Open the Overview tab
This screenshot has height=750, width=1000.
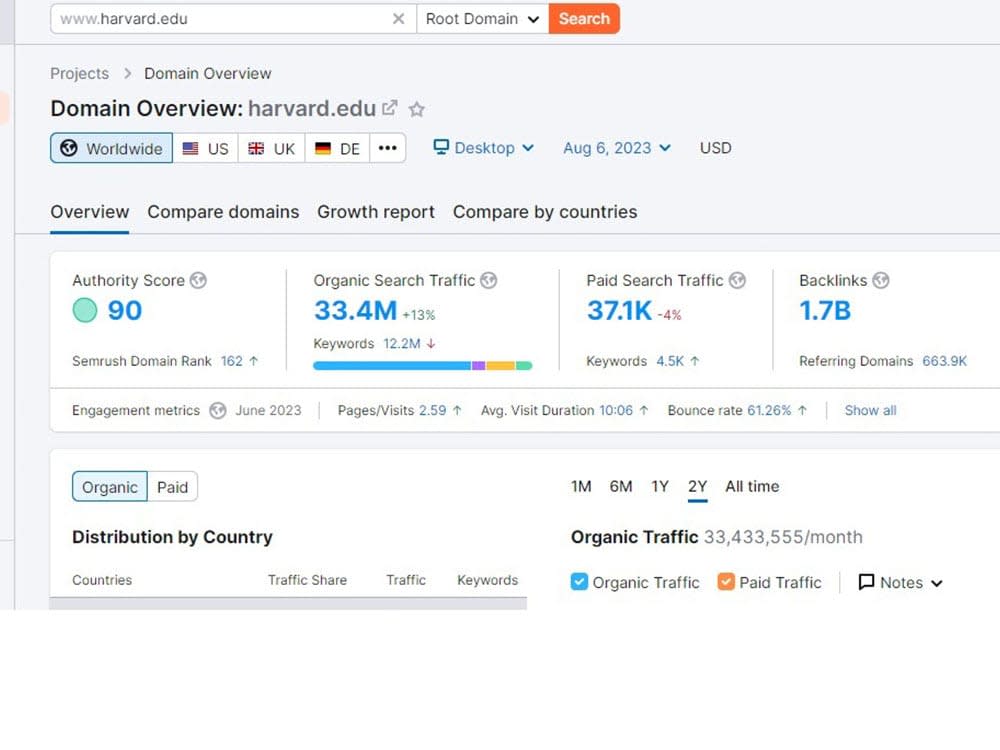pos(90,212)
